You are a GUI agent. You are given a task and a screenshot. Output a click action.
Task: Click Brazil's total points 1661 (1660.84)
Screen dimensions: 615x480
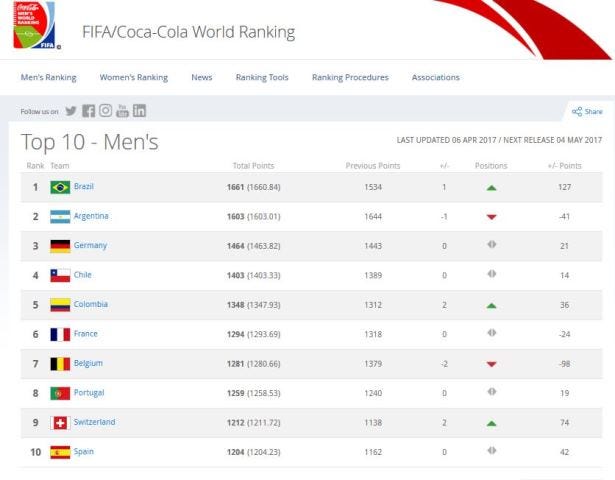tap(253, 187)
